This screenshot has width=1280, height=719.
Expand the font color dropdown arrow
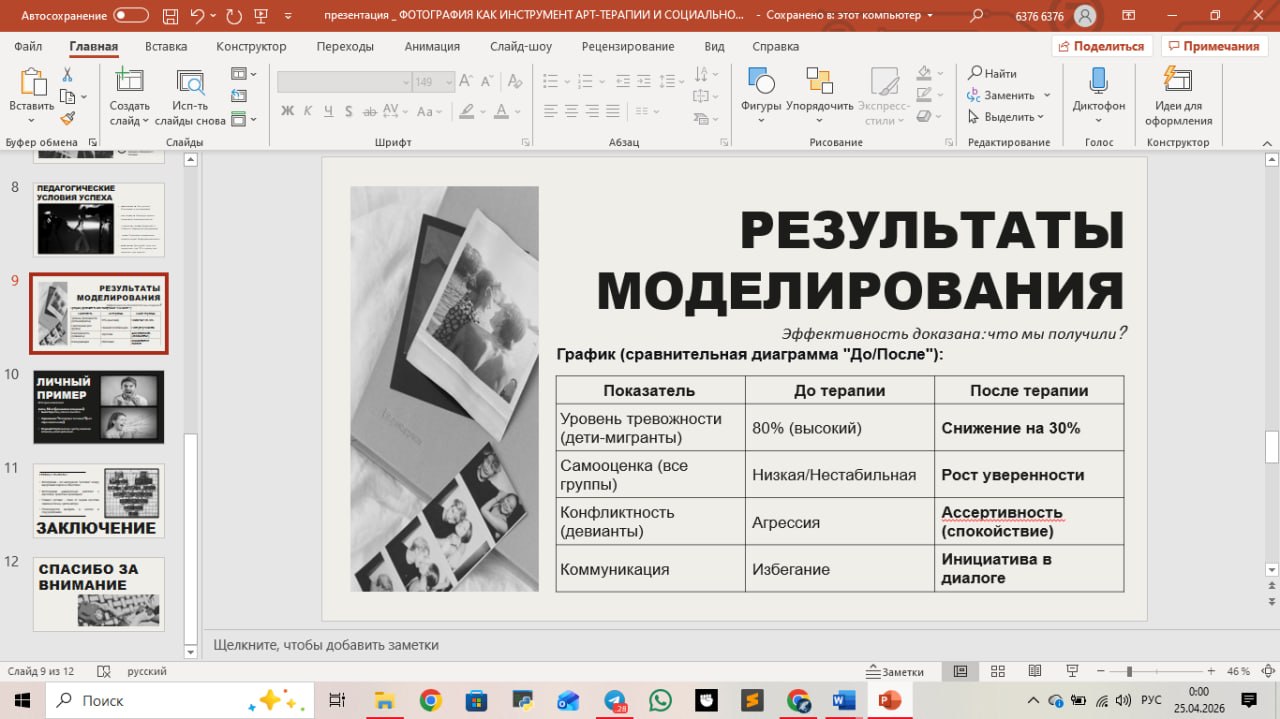519,111
